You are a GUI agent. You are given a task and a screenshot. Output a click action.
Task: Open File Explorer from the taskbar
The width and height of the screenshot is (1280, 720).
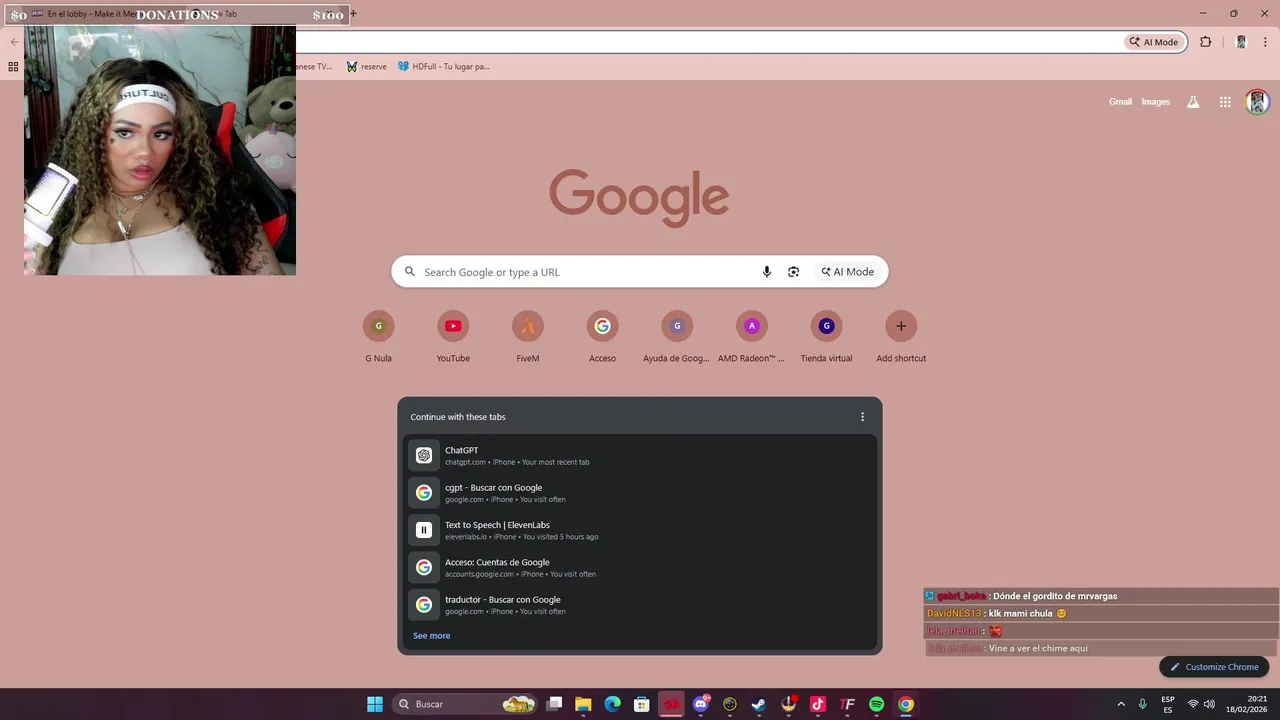pyautogui.click(x=583, y=704)
